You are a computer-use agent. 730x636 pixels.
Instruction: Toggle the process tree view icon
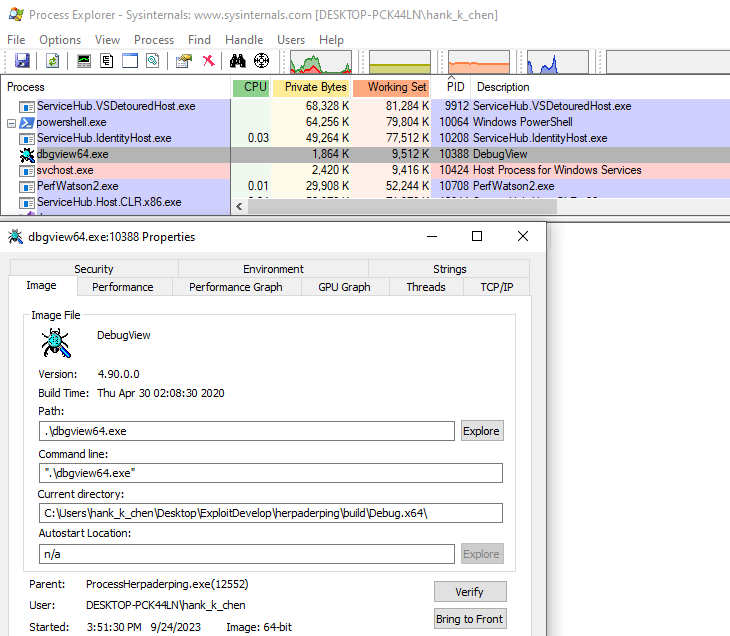(x=107, y=61)
